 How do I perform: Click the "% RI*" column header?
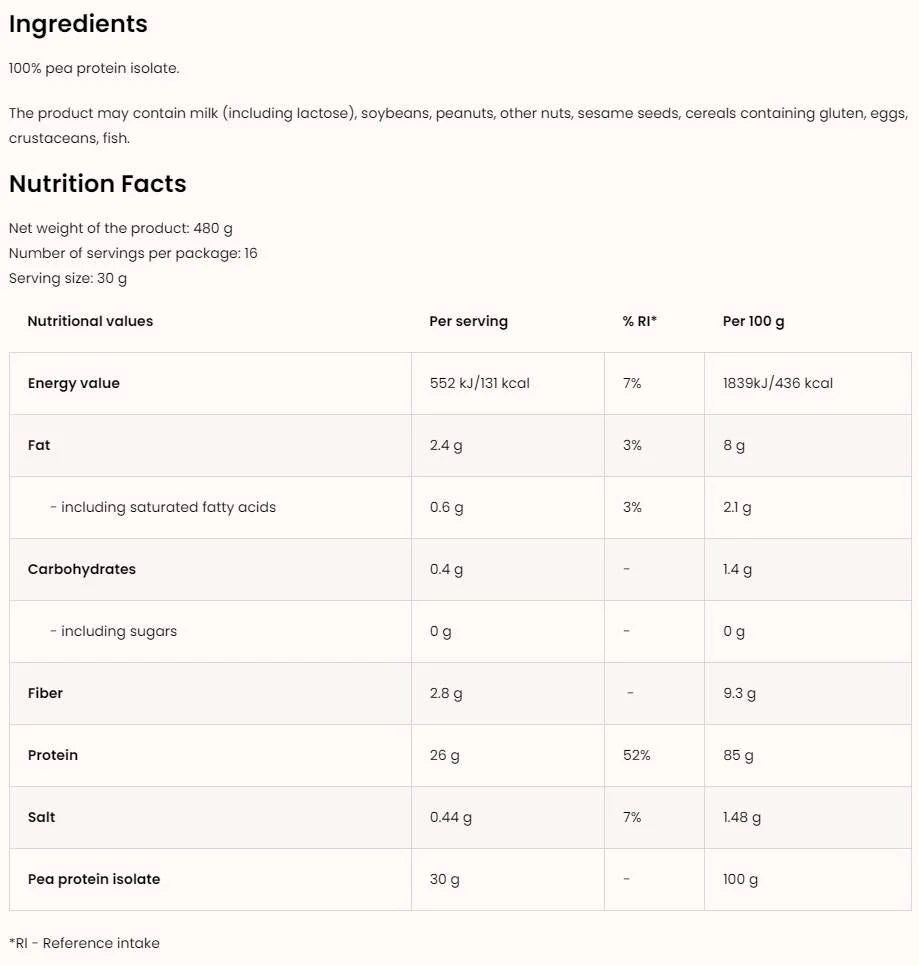click(x=639, y=321)
